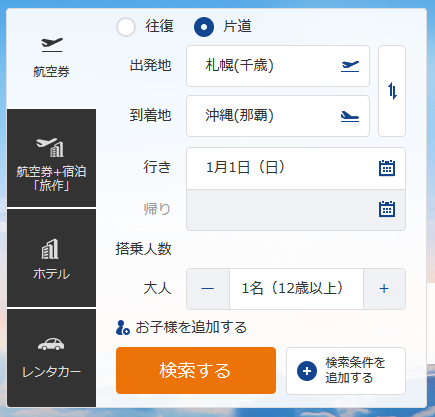Open arrival field 沖縄(那覇)
Image resolution: width=435 pixels, height=417 pixels.
[278, 116]
